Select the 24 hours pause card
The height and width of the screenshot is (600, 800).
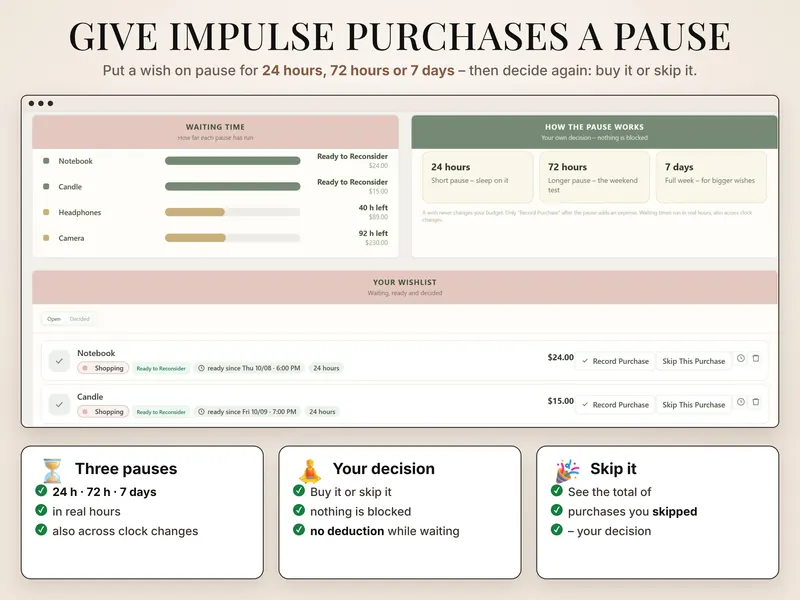(478, 177)
